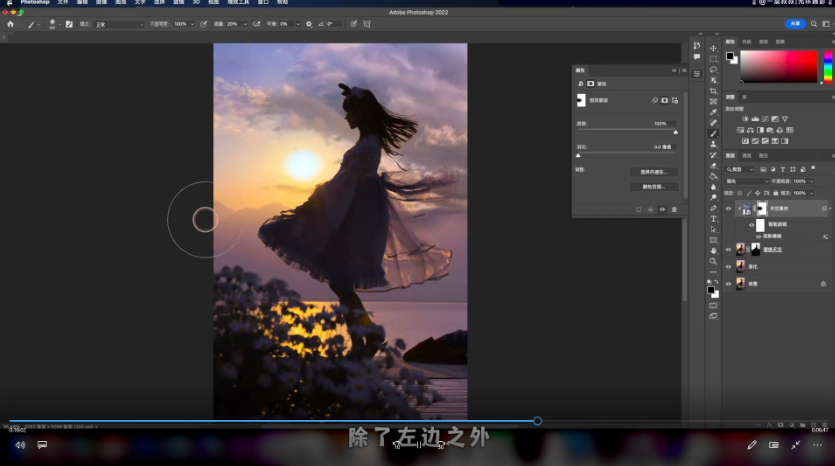Open the smoothing value dropdown arrow

tap(298, 24)
